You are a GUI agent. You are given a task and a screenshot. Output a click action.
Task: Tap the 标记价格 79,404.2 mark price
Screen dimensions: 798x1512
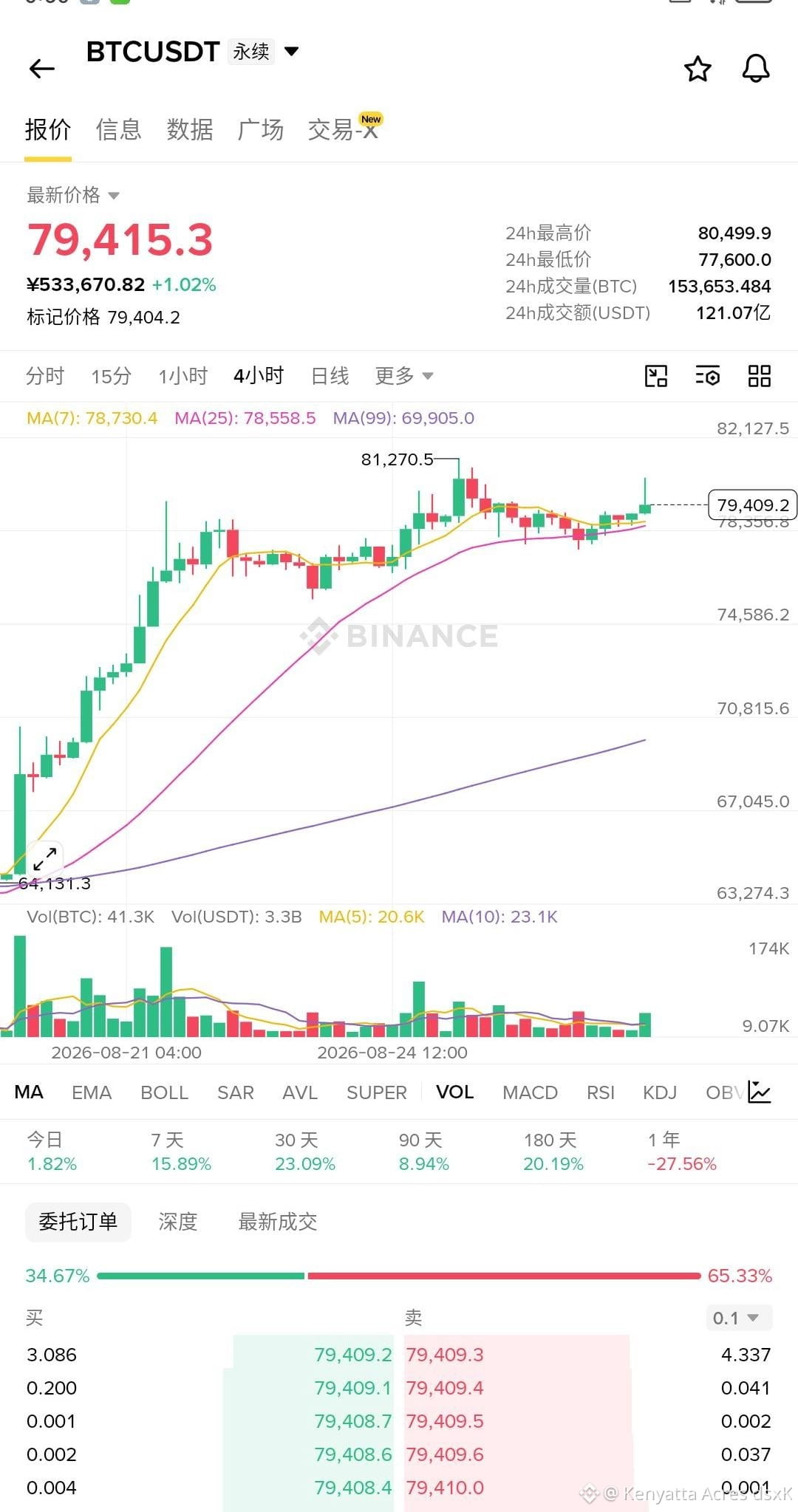103,318
